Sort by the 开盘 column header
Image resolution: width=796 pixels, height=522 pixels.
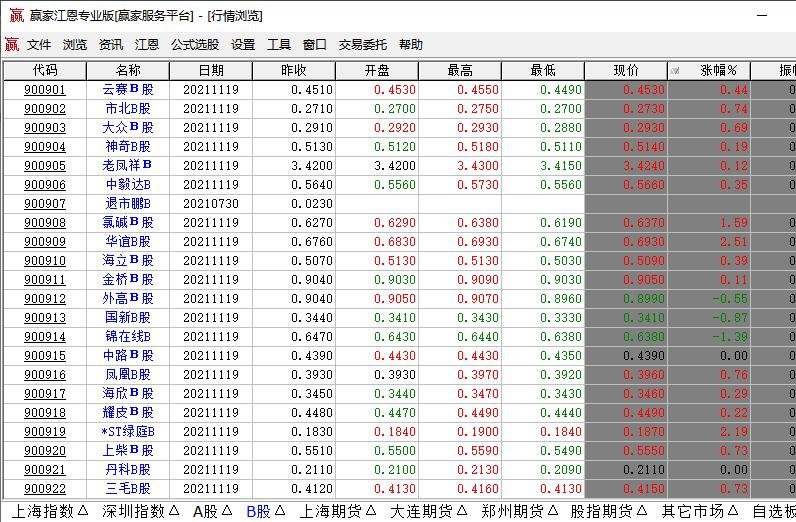click(377, 71)
